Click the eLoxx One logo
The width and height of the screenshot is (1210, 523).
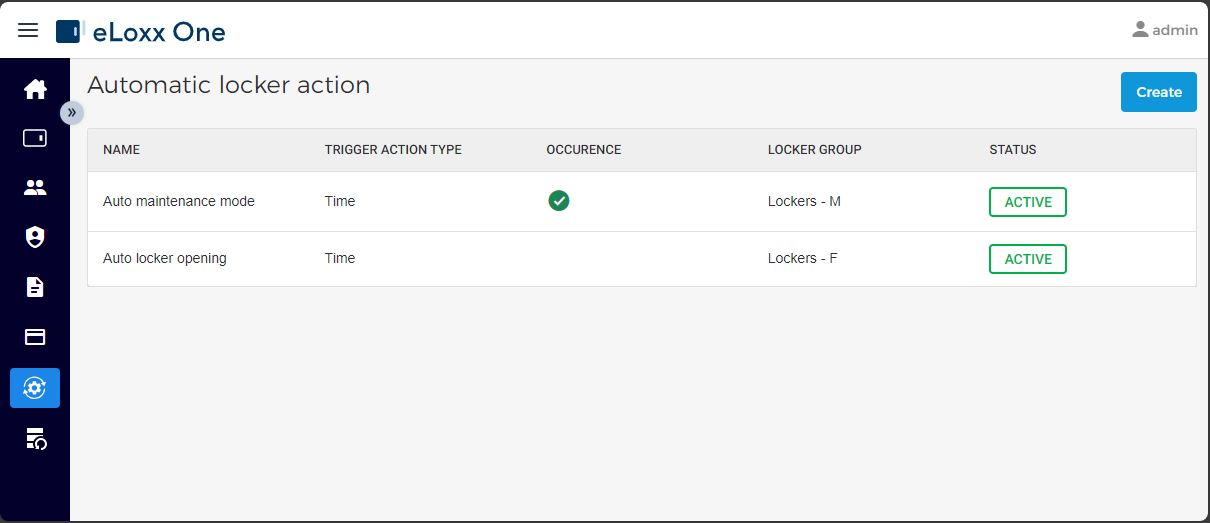coord(141,31)
